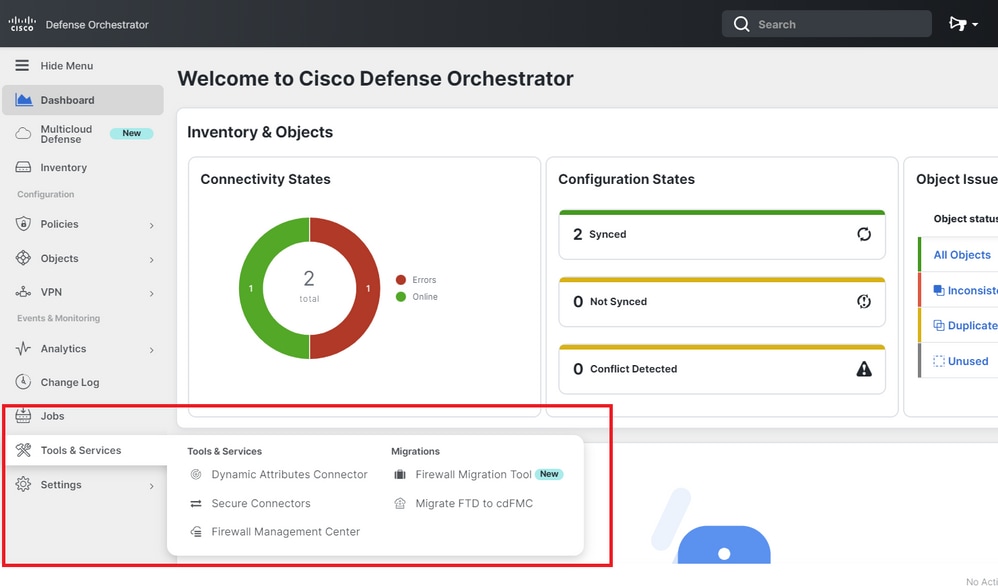Viewport: 998px width, 586px height.
Task: Click the hamburger Hide Menu icon
Action: (x=22, y=66)
